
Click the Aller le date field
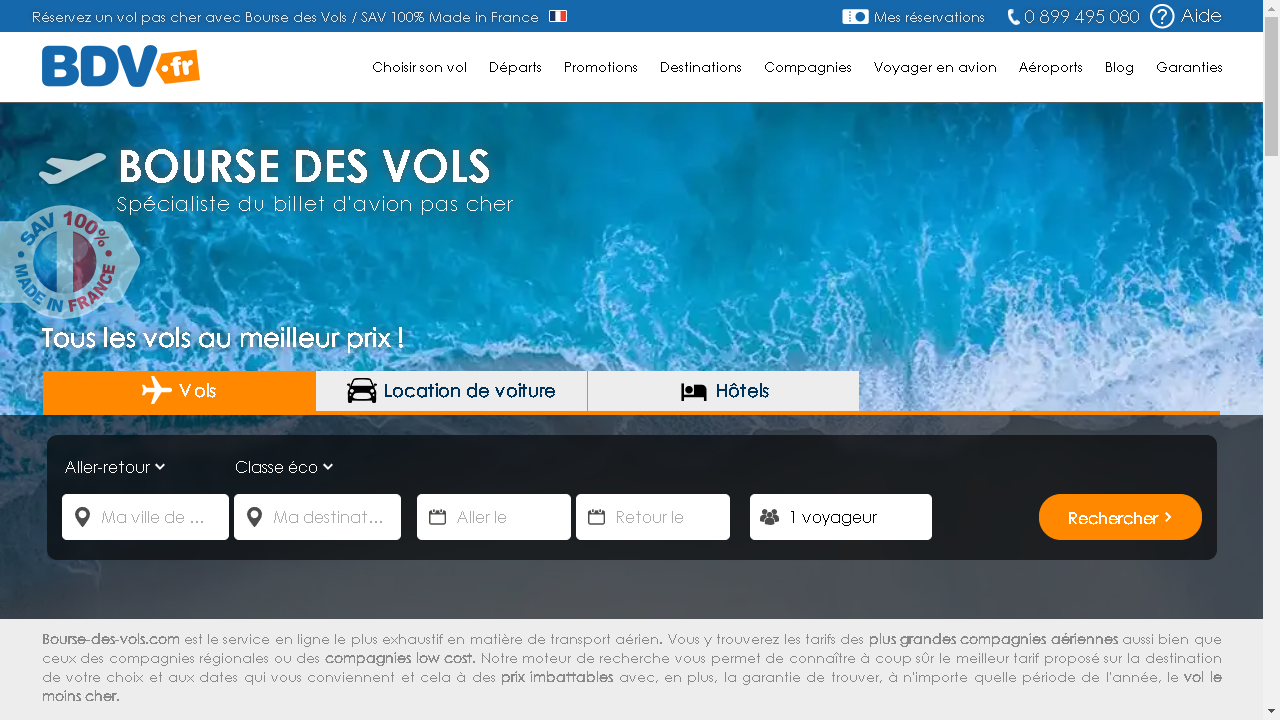(494, 517)
